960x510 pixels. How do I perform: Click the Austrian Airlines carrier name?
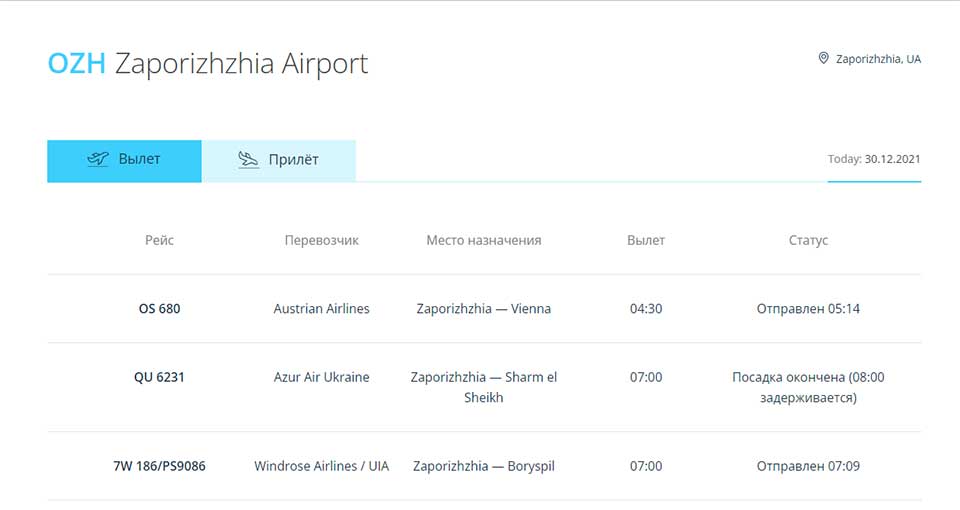coord(321,309)
